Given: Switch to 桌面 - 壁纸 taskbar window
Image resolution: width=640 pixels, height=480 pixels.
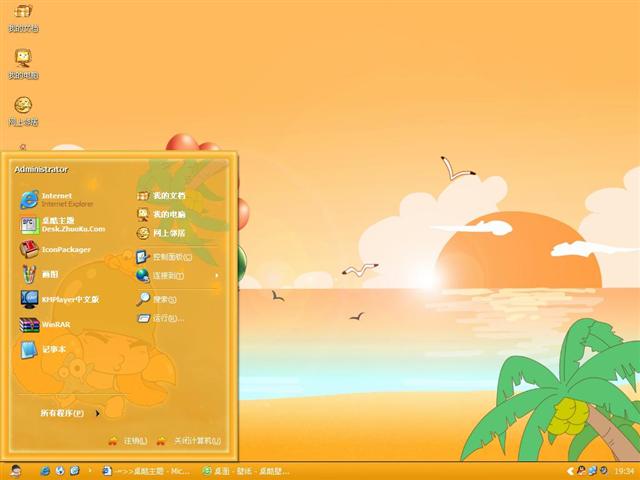Looking at the screenshot, I should pos(247,471).
